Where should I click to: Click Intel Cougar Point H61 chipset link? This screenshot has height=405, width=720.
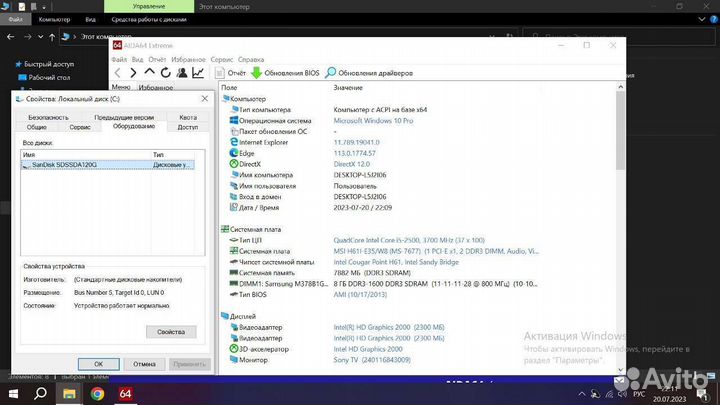[x=396, y=262]
